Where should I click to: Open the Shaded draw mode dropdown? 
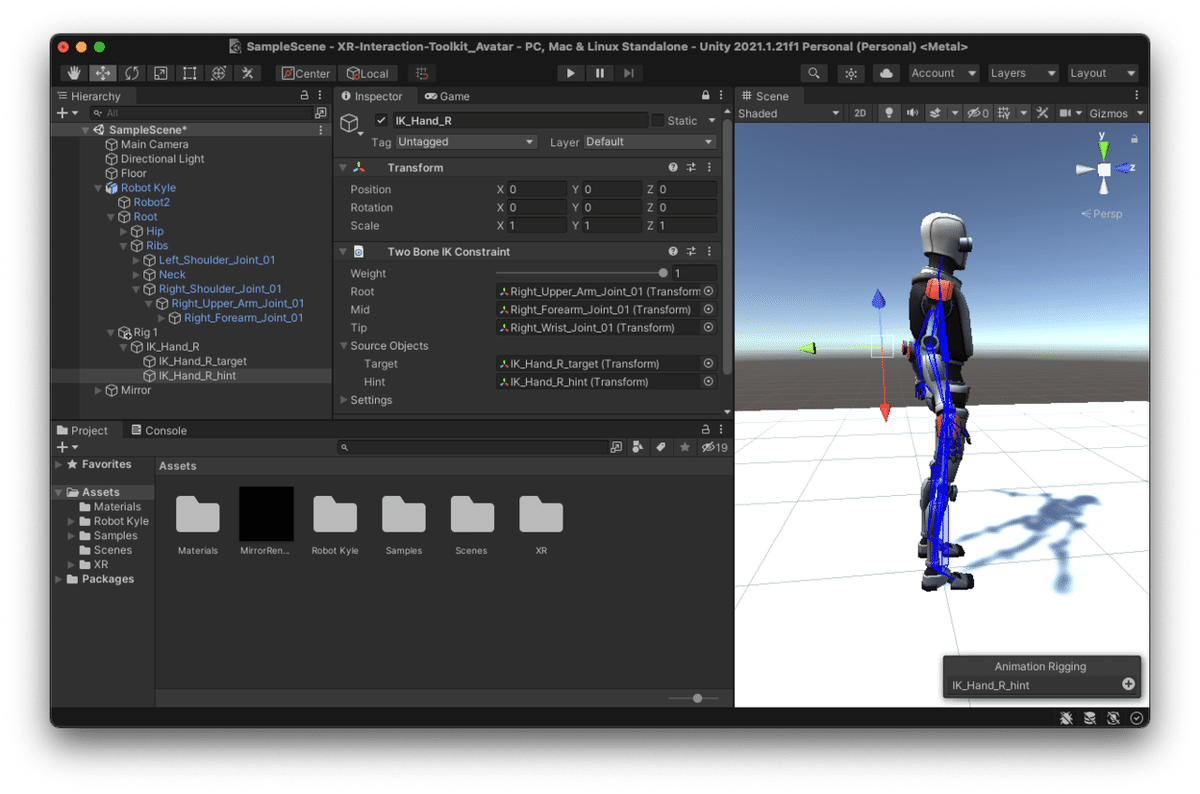pos(790,113)
